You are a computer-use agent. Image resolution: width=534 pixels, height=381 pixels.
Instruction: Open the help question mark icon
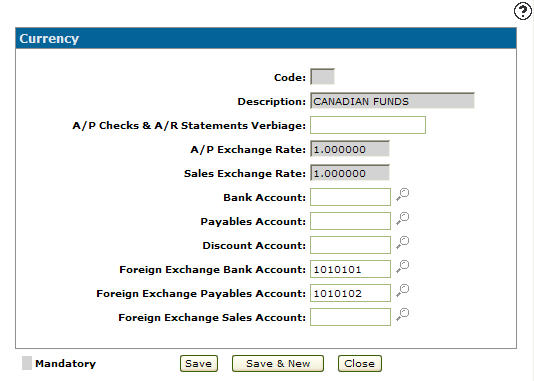[x=522, y=11]
